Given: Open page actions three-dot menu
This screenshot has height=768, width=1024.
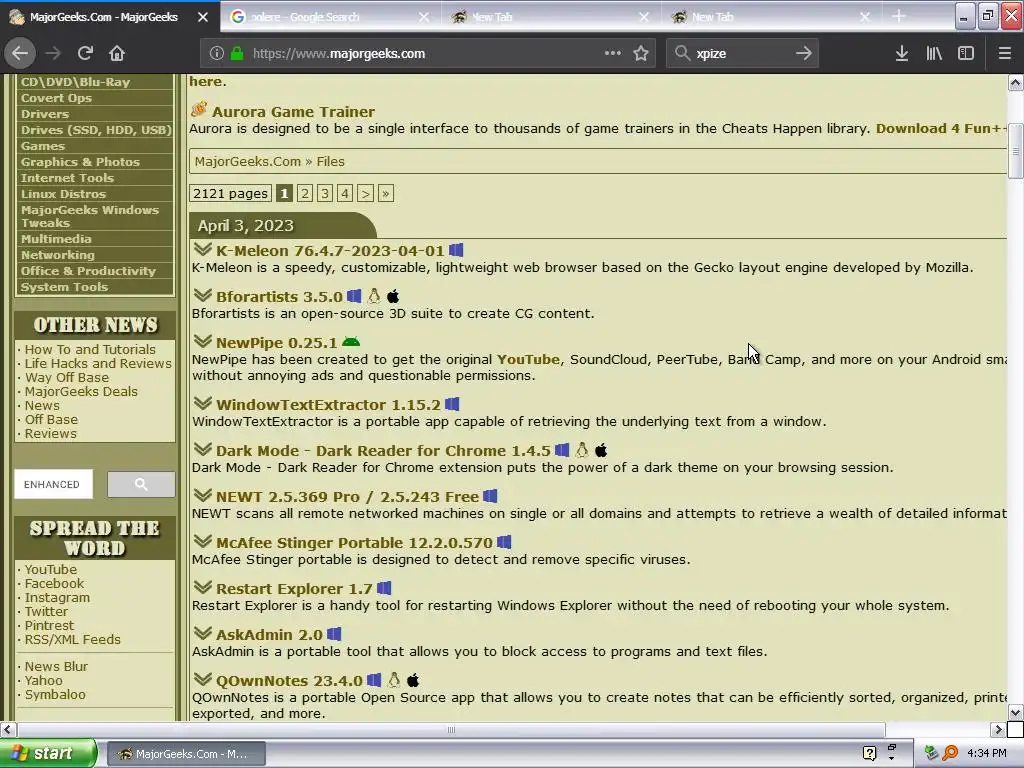Looking at the screenshot, I should (613, 53).
